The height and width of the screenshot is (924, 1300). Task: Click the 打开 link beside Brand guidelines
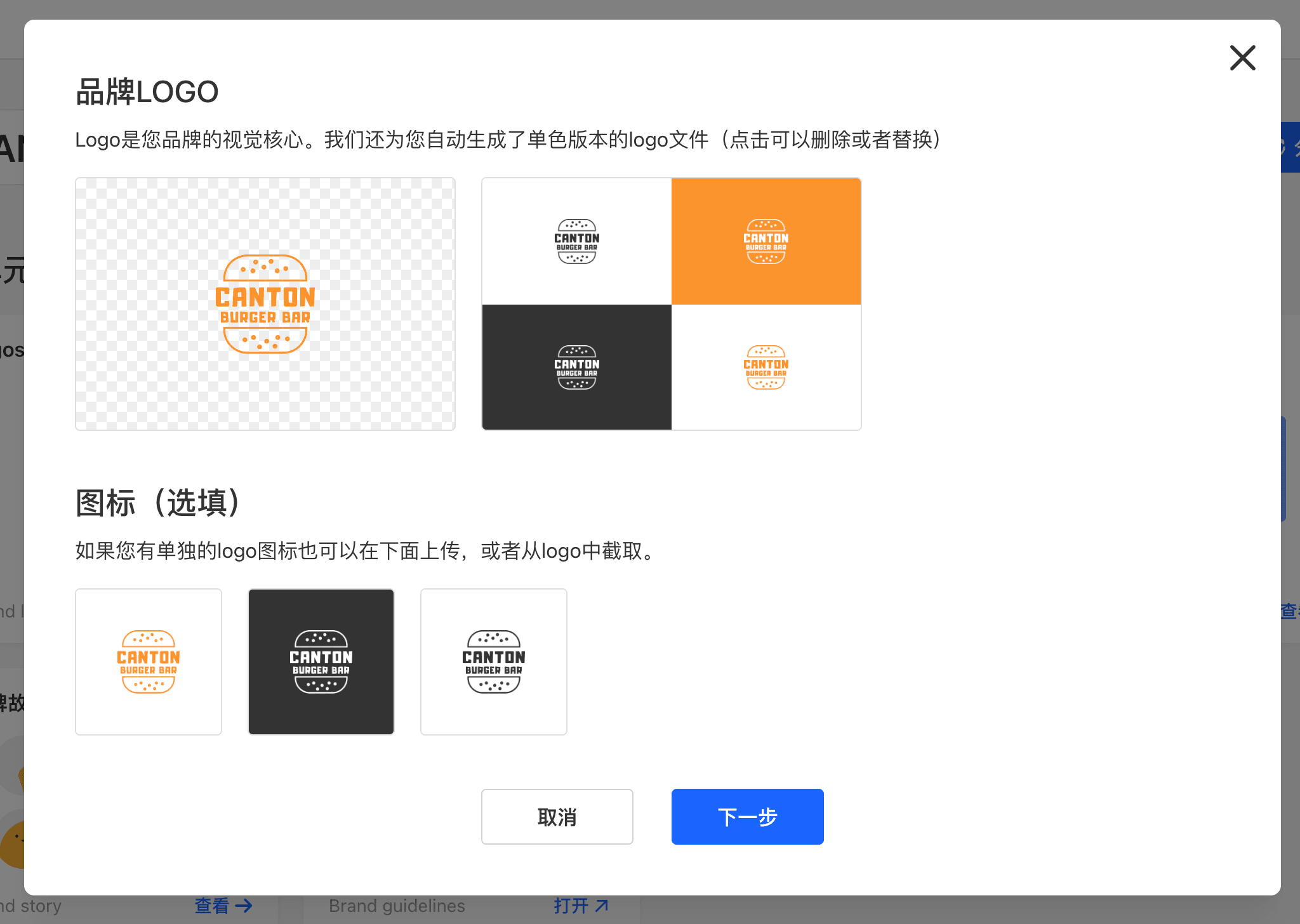pyautogui.click(x=571, y=906)
